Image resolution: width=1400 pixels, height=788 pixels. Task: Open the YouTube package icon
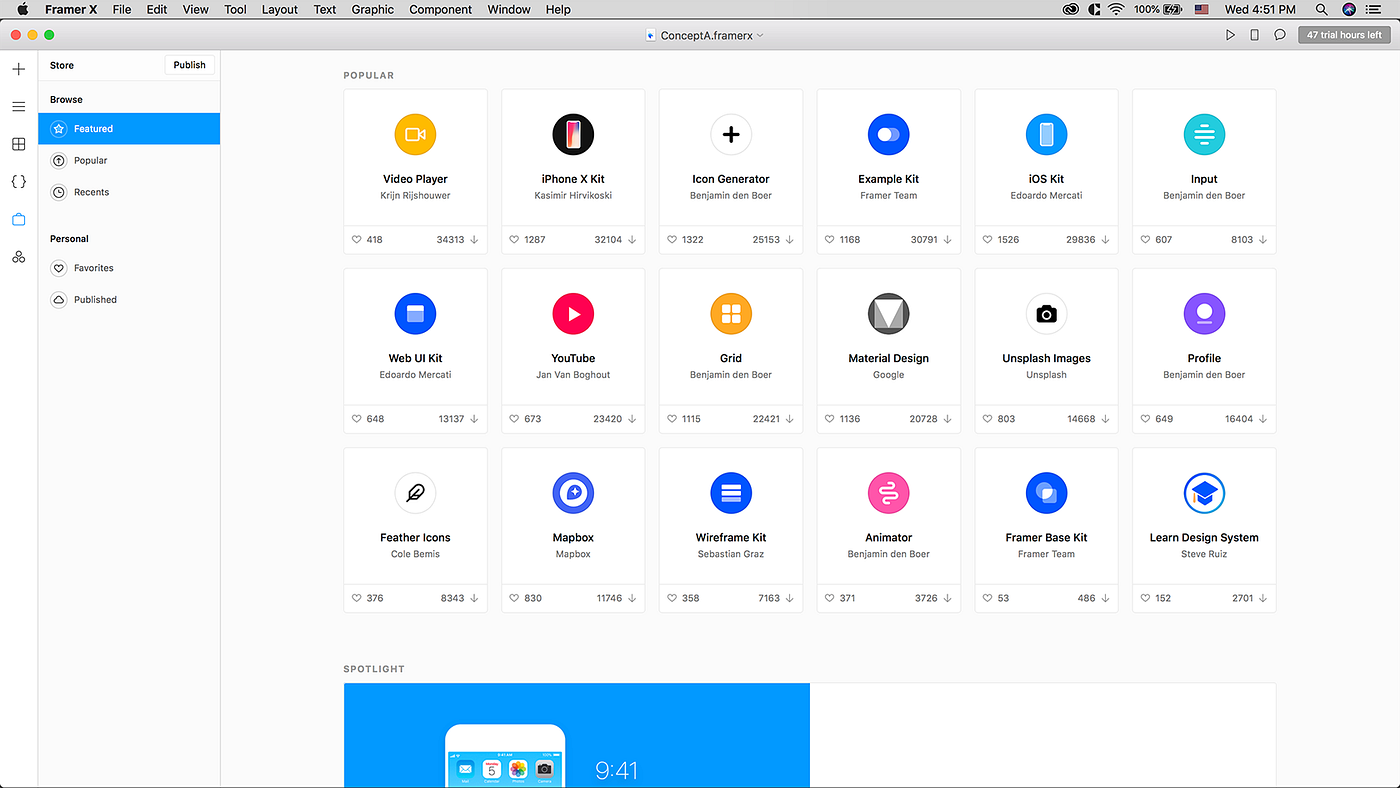click(573, 314)
